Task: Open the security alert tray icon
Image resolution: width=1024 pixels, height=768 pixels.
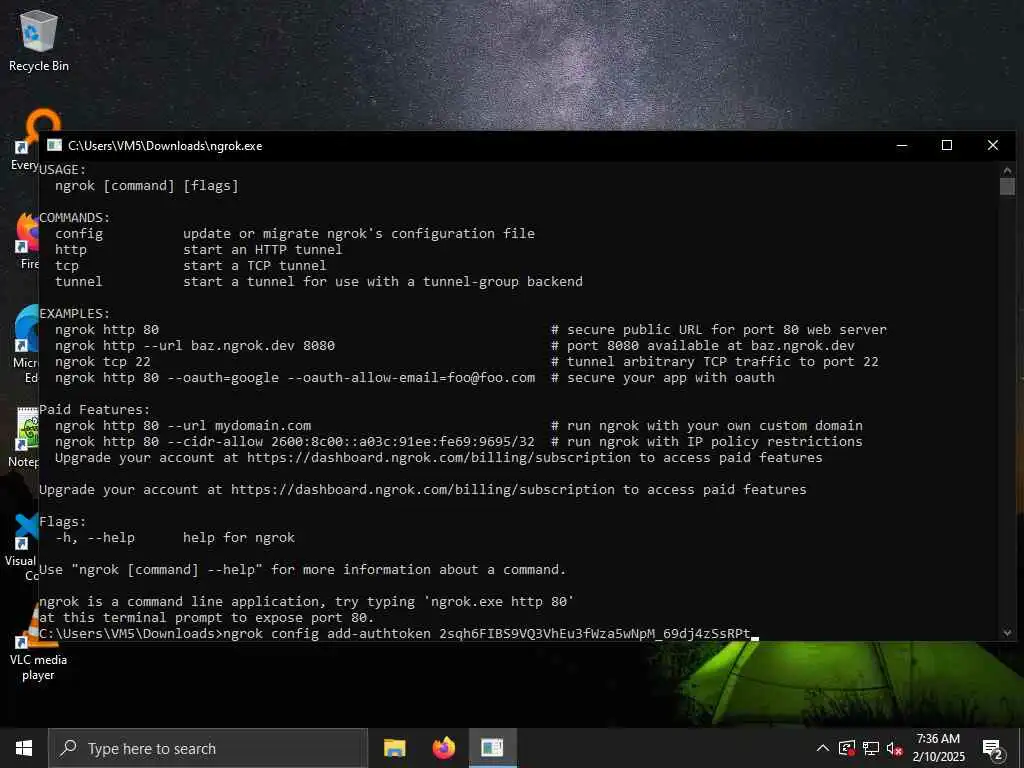Action: 847,748
